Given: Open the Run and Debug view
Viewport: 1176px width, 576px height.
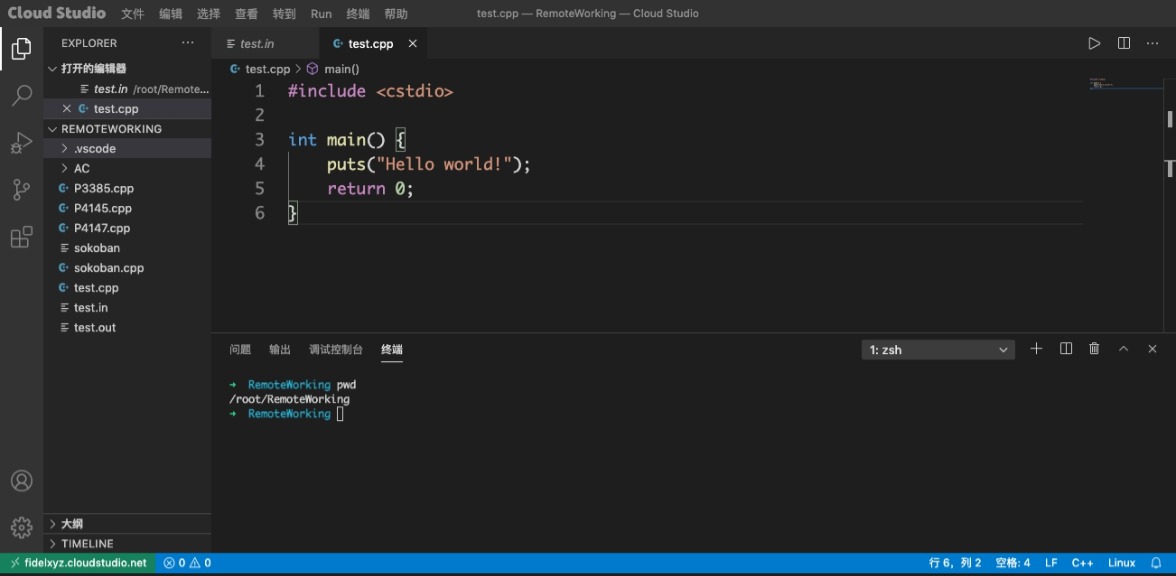Looking at the screenshot, I should click(21, 143).
